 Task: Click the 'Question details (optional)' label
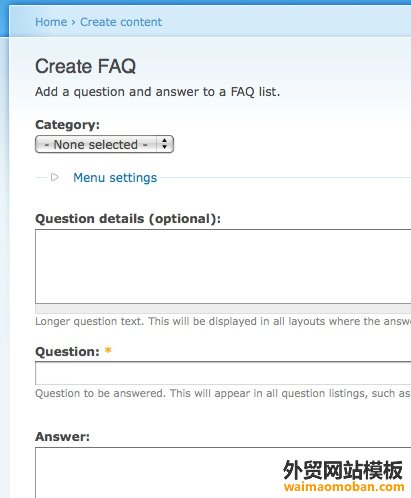click(x=128, y=219)
